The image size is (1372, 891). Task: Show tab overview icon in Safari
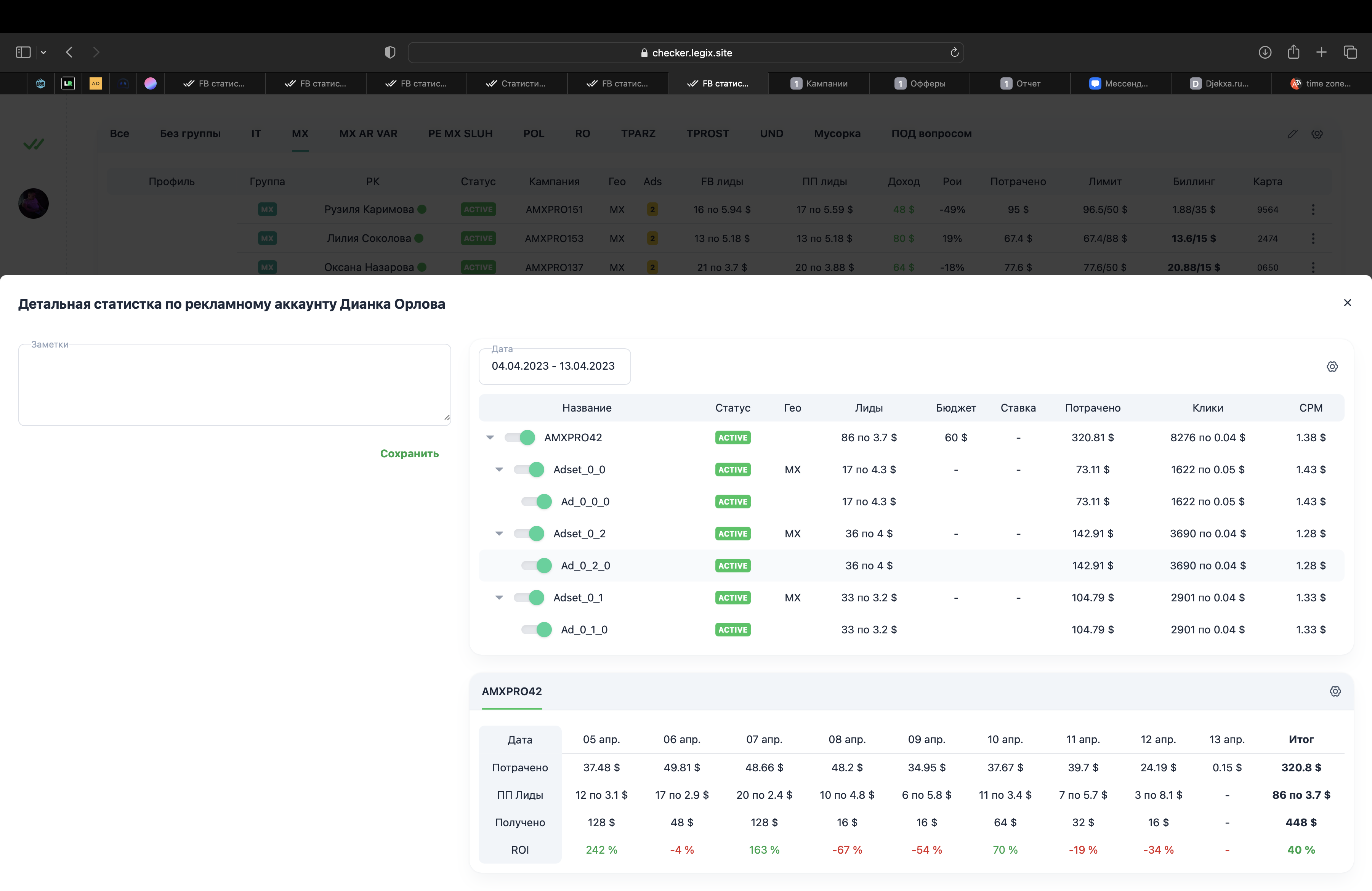[1350, 53]
